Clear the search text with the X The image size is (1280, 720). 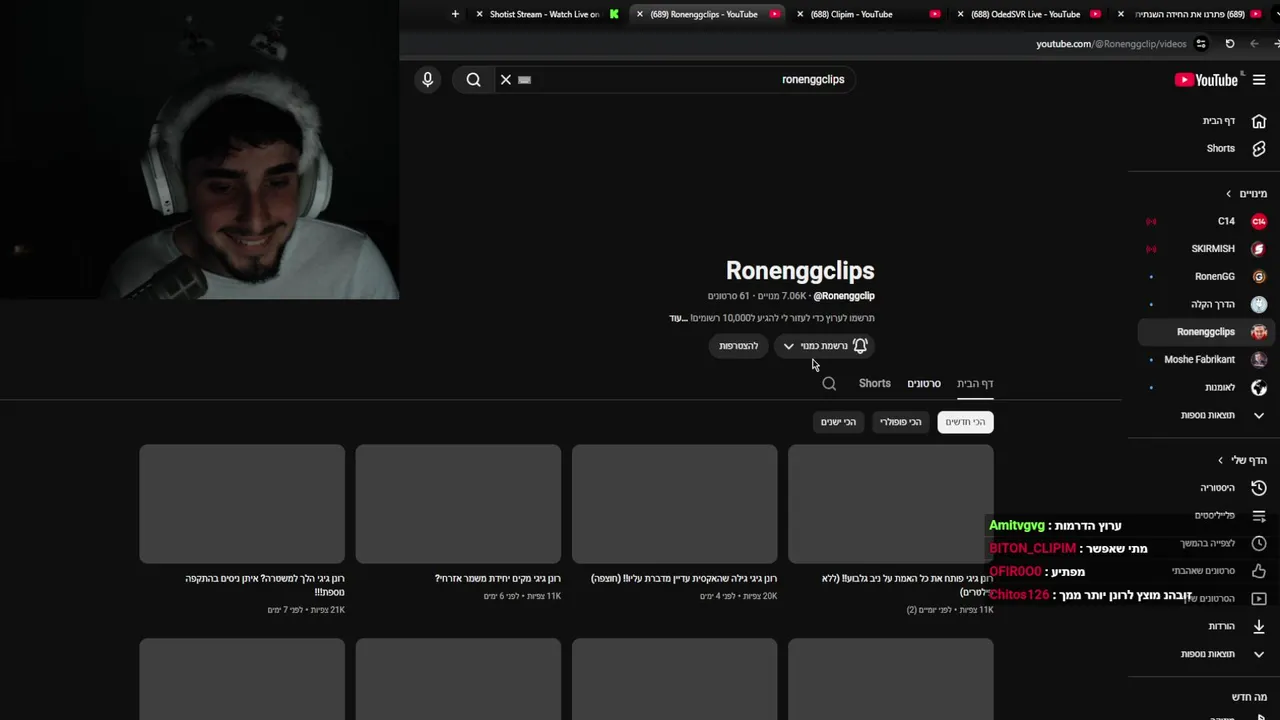(x=505, y=79)
